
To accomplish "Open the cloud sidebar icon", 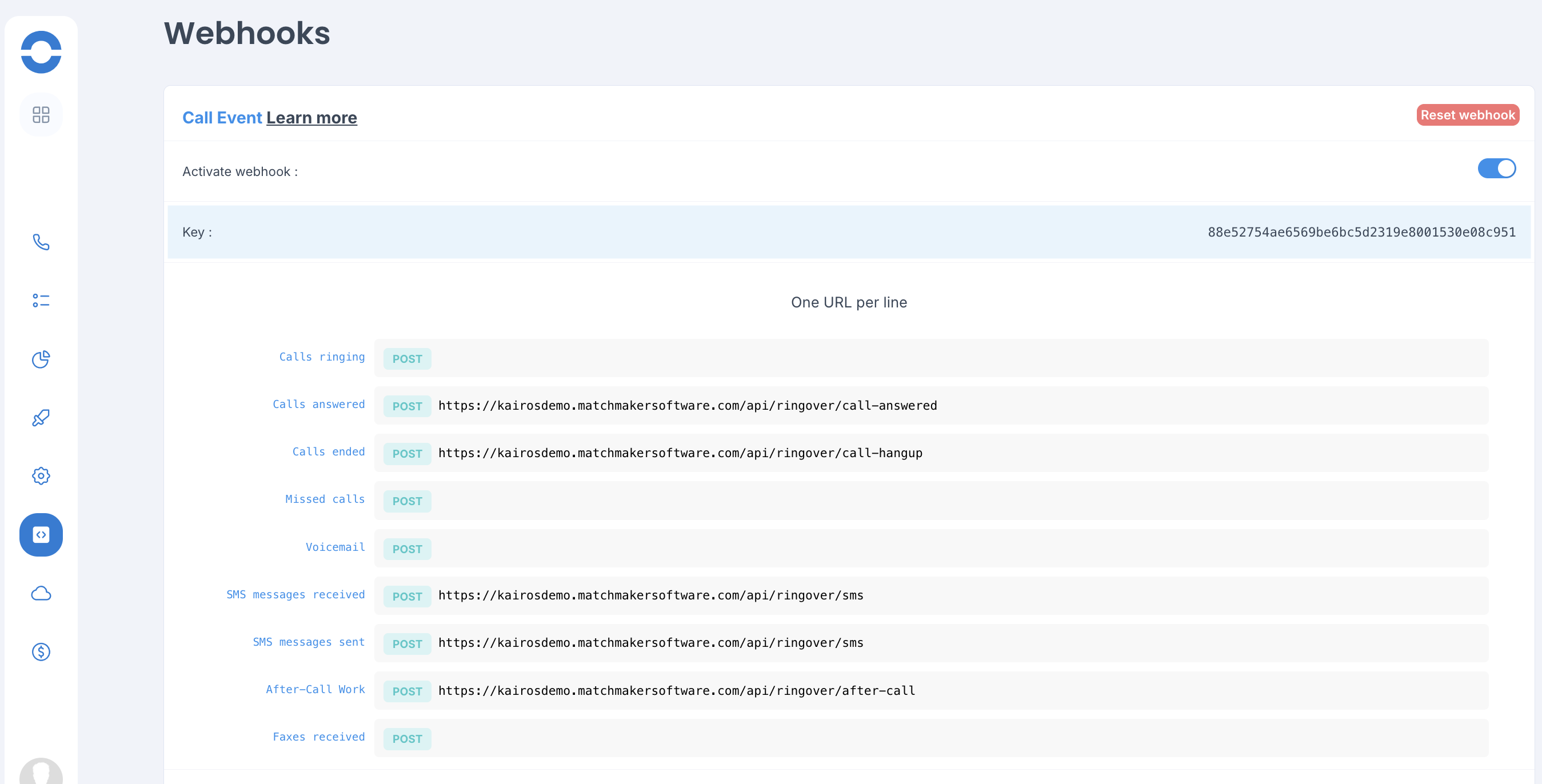I will (x=41, y=593).
